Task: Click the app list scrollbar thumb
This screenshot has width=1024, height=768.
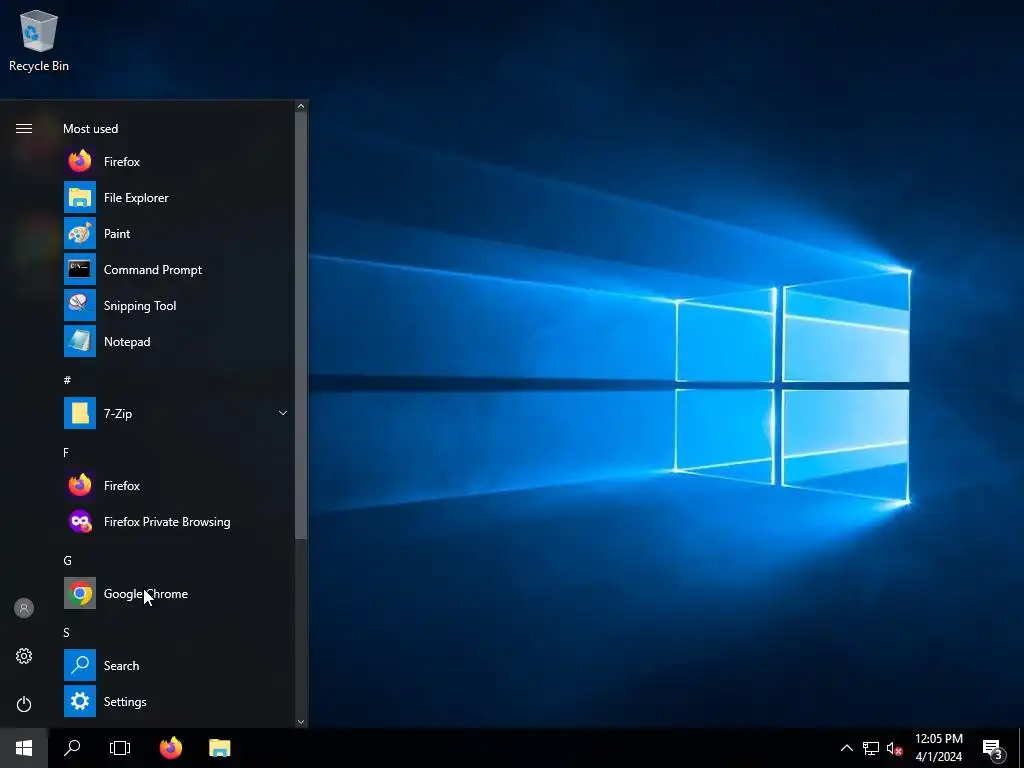Action: 301,325
